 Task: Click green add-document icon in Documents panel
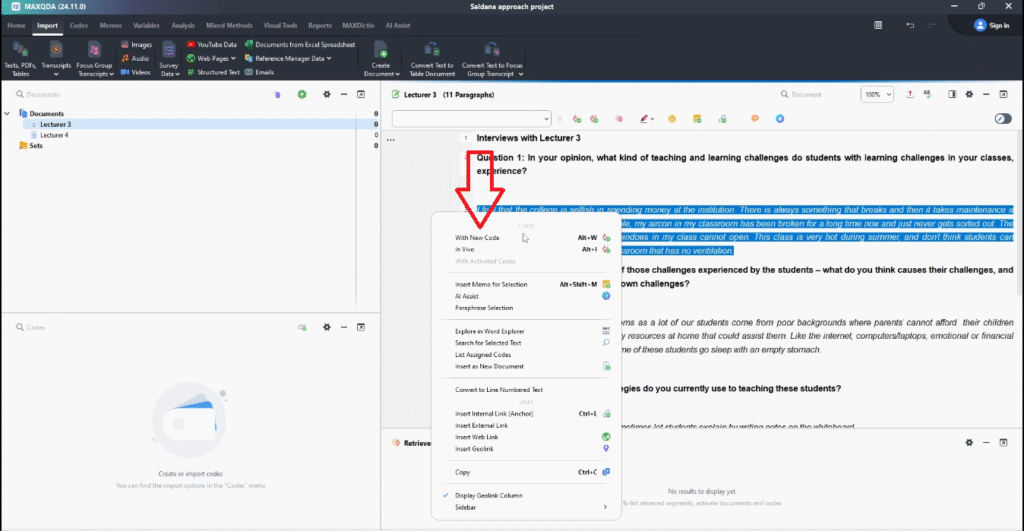(x=302, y=94)
